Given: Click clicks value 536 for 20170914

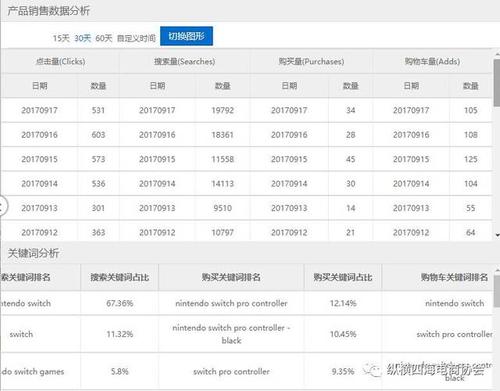Looking at the screenshot, I should 98,183.
